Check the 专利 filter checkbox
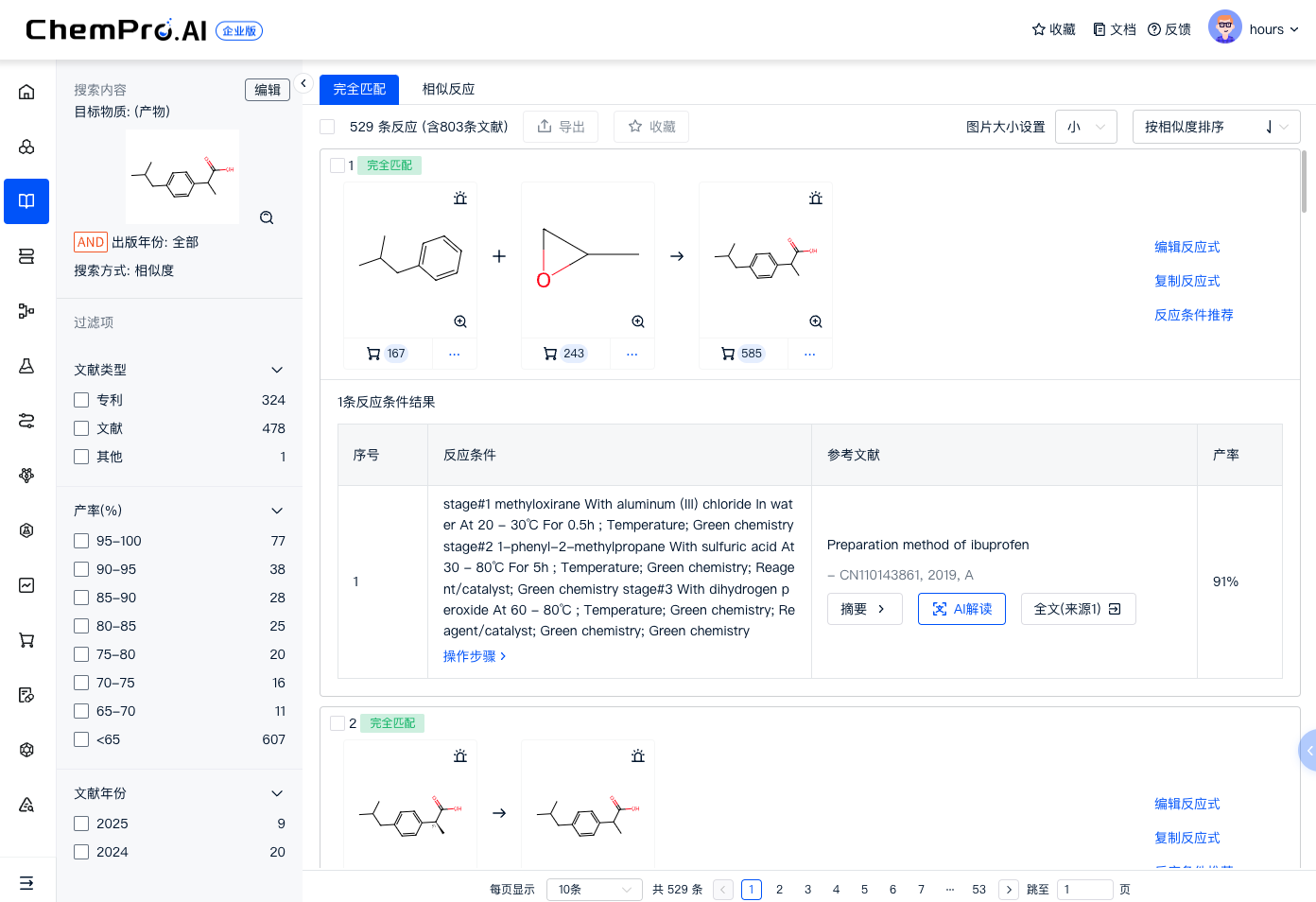1316x902 pixels. [81, 399]
